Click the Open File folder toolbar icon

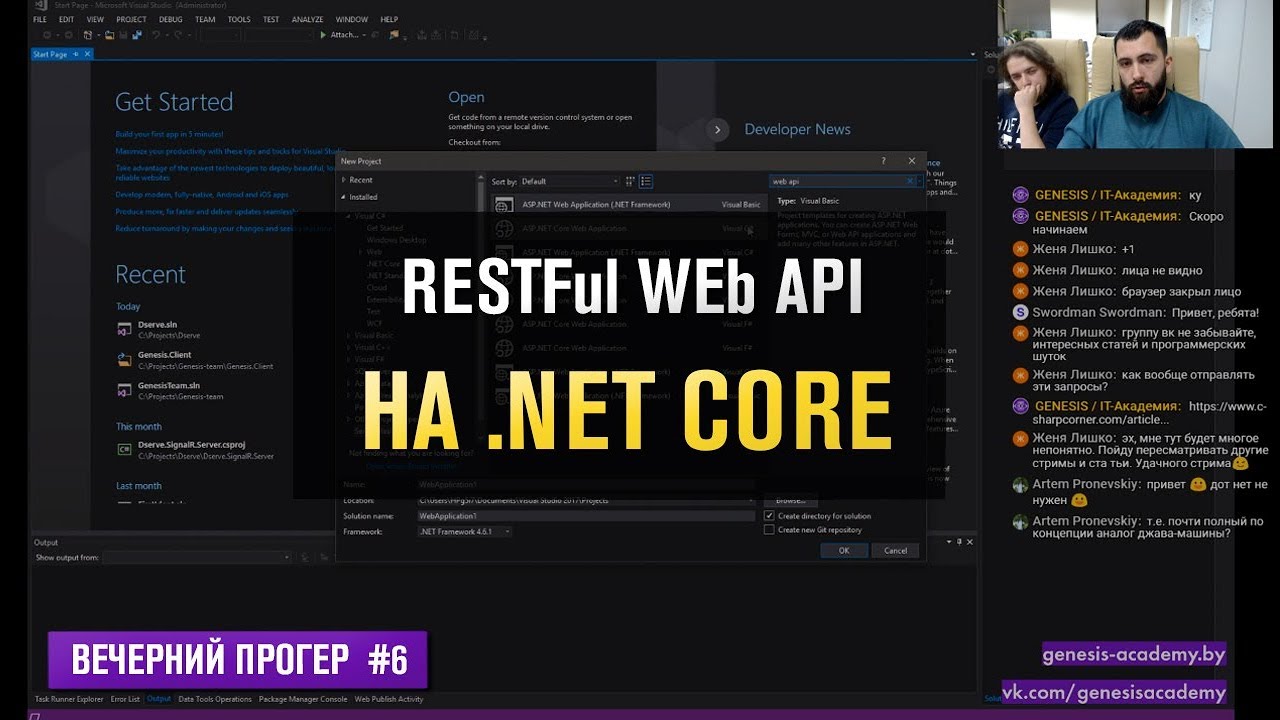pyautogui.click(x=109, y=35)
